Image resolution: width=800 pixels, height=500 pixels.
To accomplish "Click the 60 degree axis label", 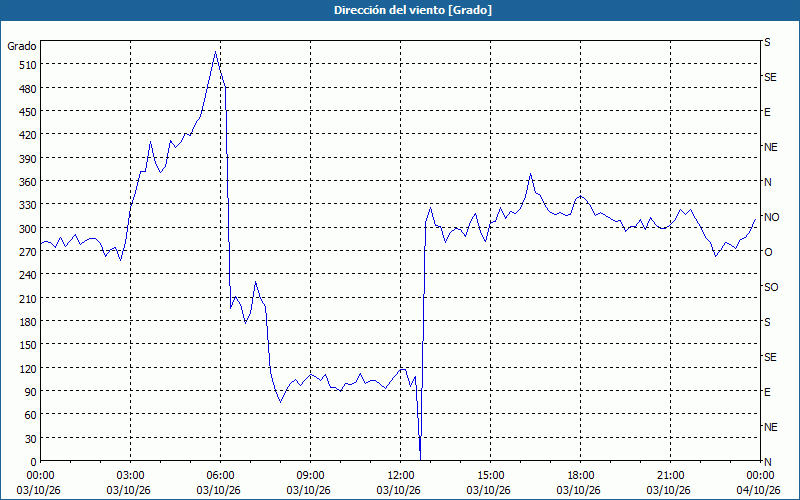I will click(30, 415).
